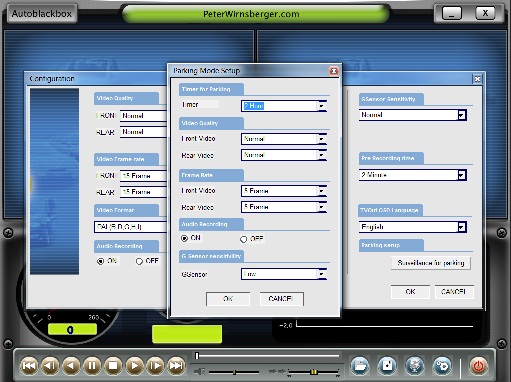Viewport: 511px width, 382px height.
Task: Select Audio Recording OFF in Parking Mode Setup
Action: [x=244, y=239]
